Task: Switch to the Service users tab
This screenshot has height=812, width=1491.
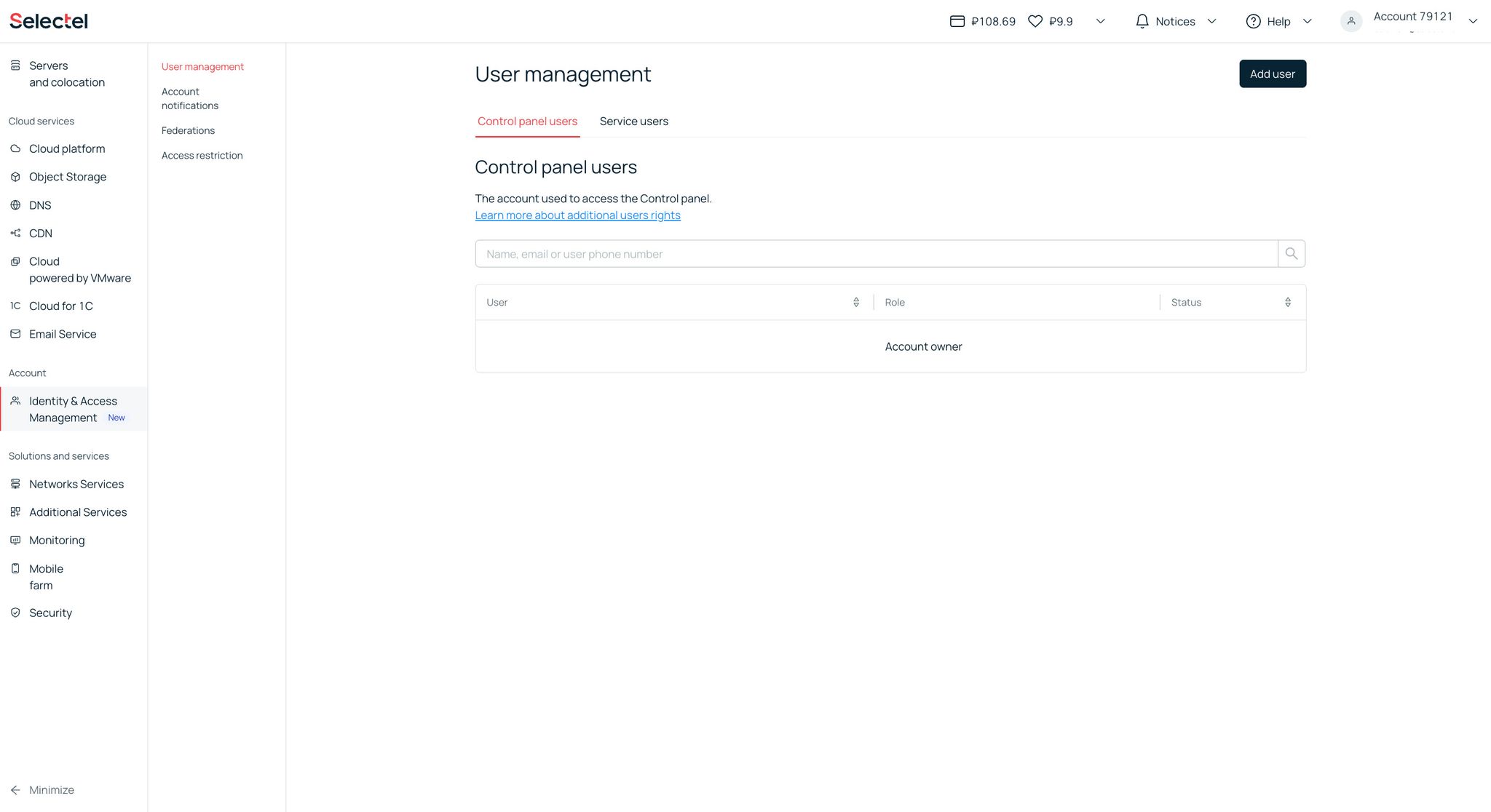Action: pos(633,122)
